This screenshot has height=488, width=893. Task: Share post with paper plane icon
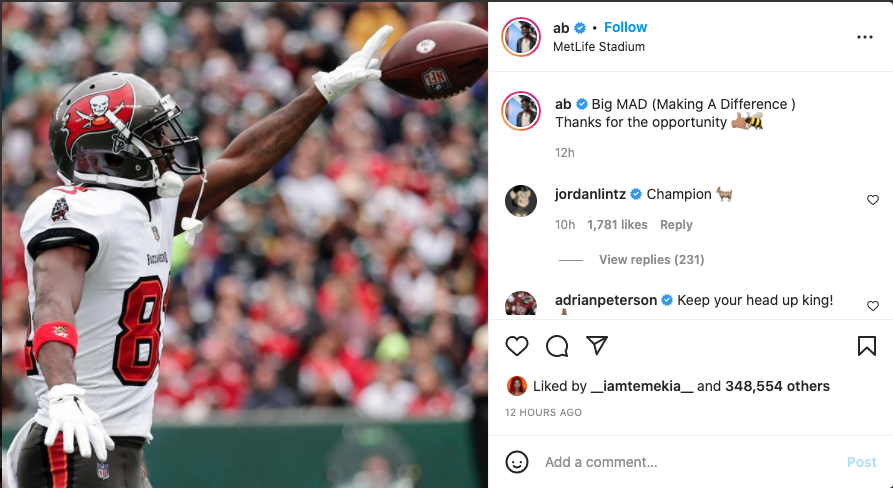coord(597,345)
